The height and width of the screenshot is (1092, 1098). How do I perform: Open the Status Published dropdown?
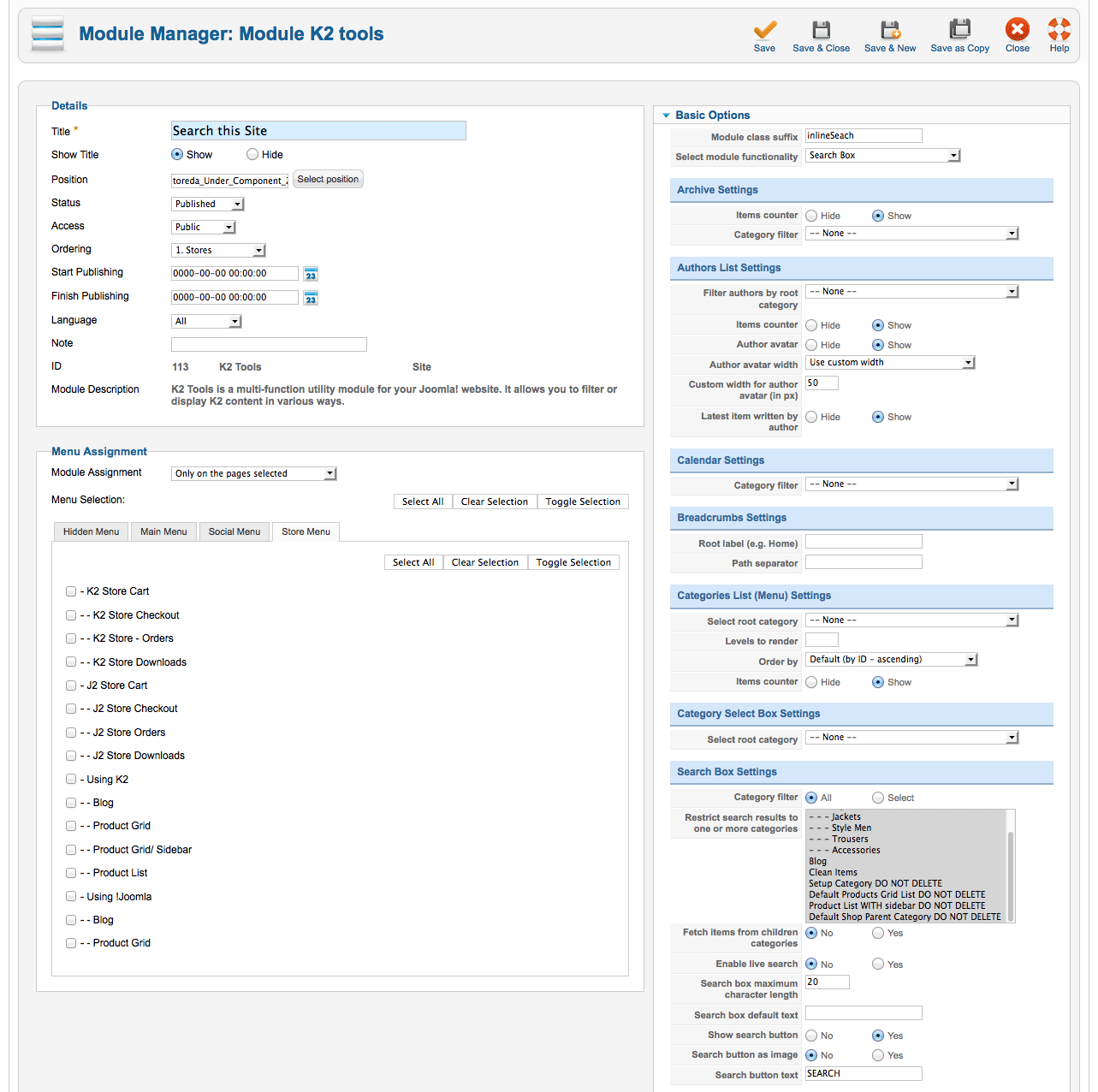(208, 205)
